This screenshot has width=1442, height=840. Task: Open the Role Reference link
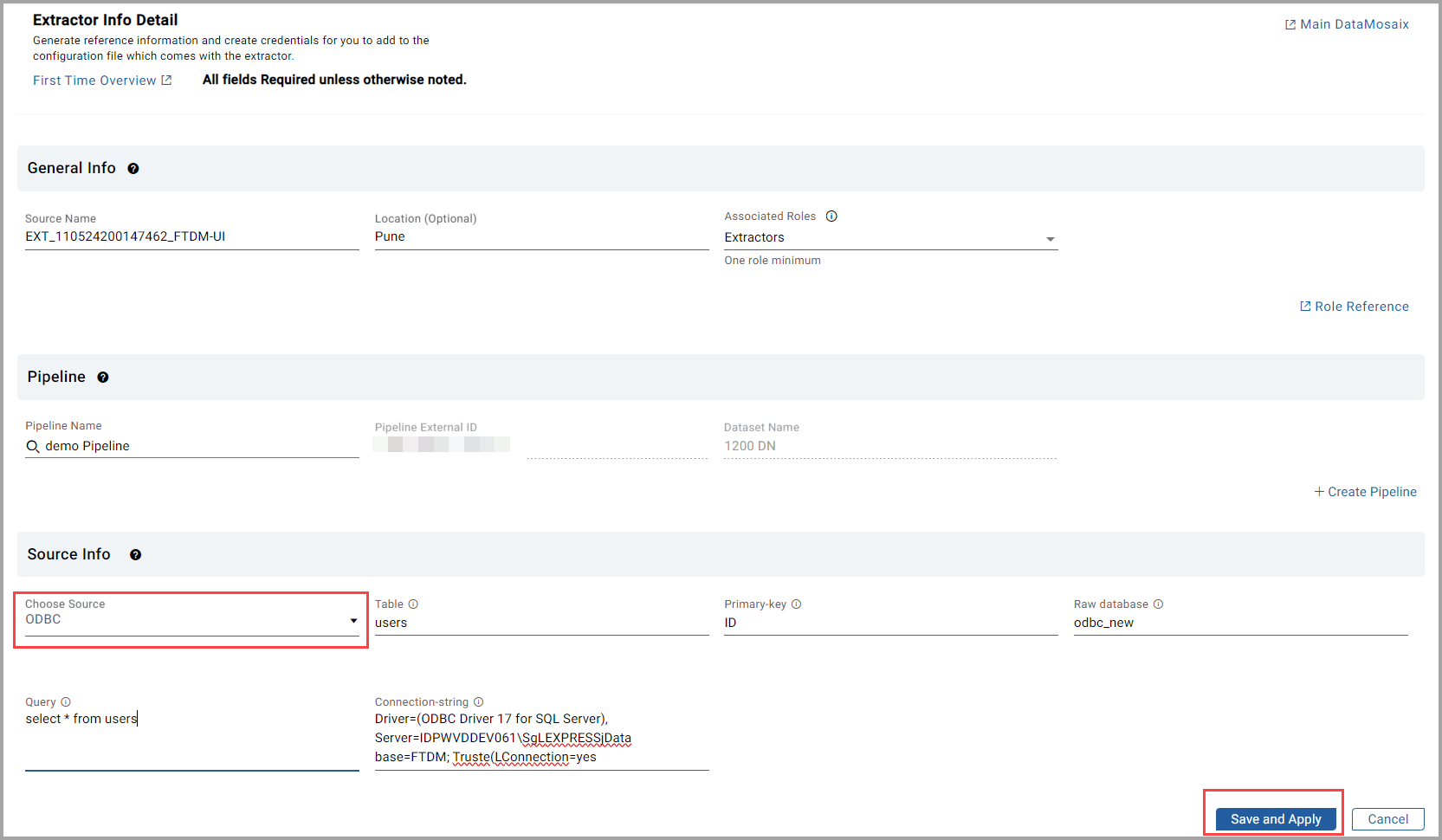1355,307
